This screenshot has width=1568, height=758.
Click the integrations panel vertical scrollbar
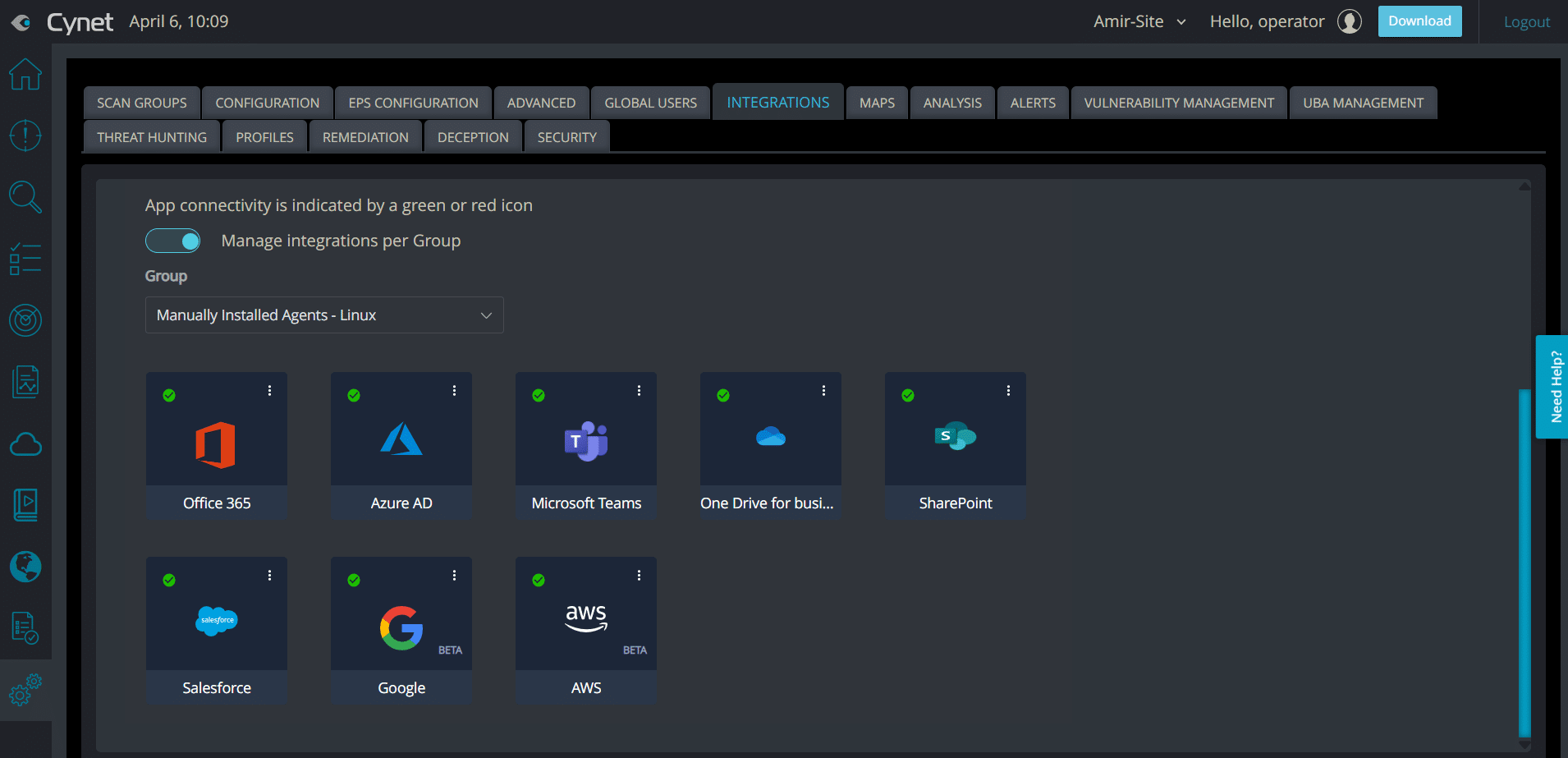(x=1524, y=563)
